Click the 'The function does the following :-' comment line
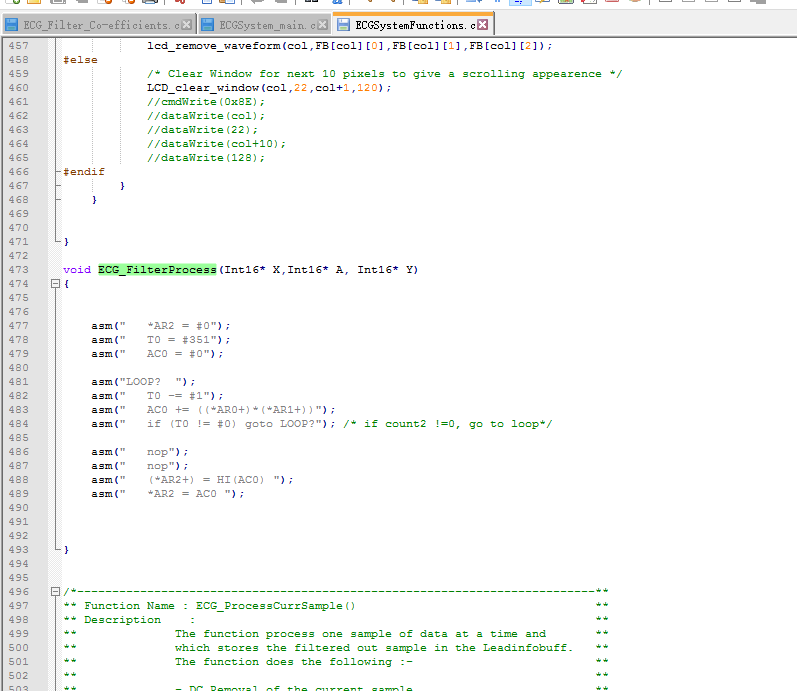The image size is (797, 691). [294, 662]
